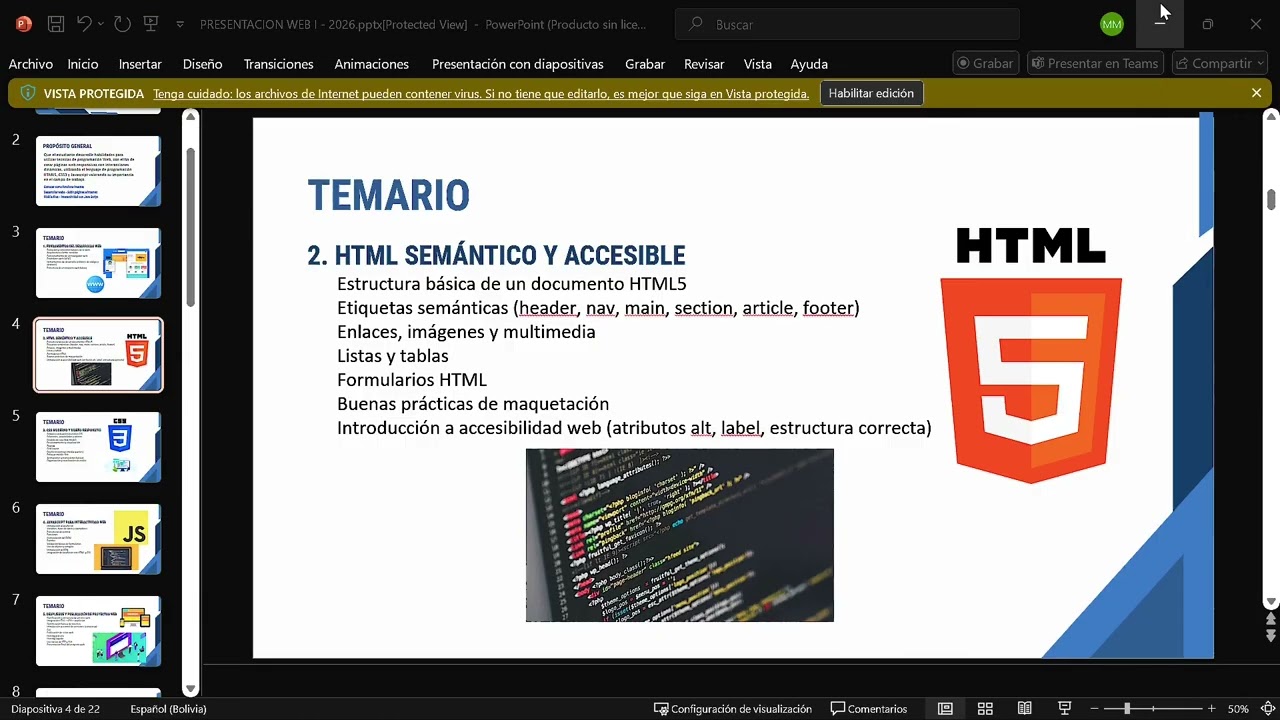Click heading '2. HTML SEMÁNTICO Y ACCESIBLE'
This screenshot has height=720, width=1280.
496,256
